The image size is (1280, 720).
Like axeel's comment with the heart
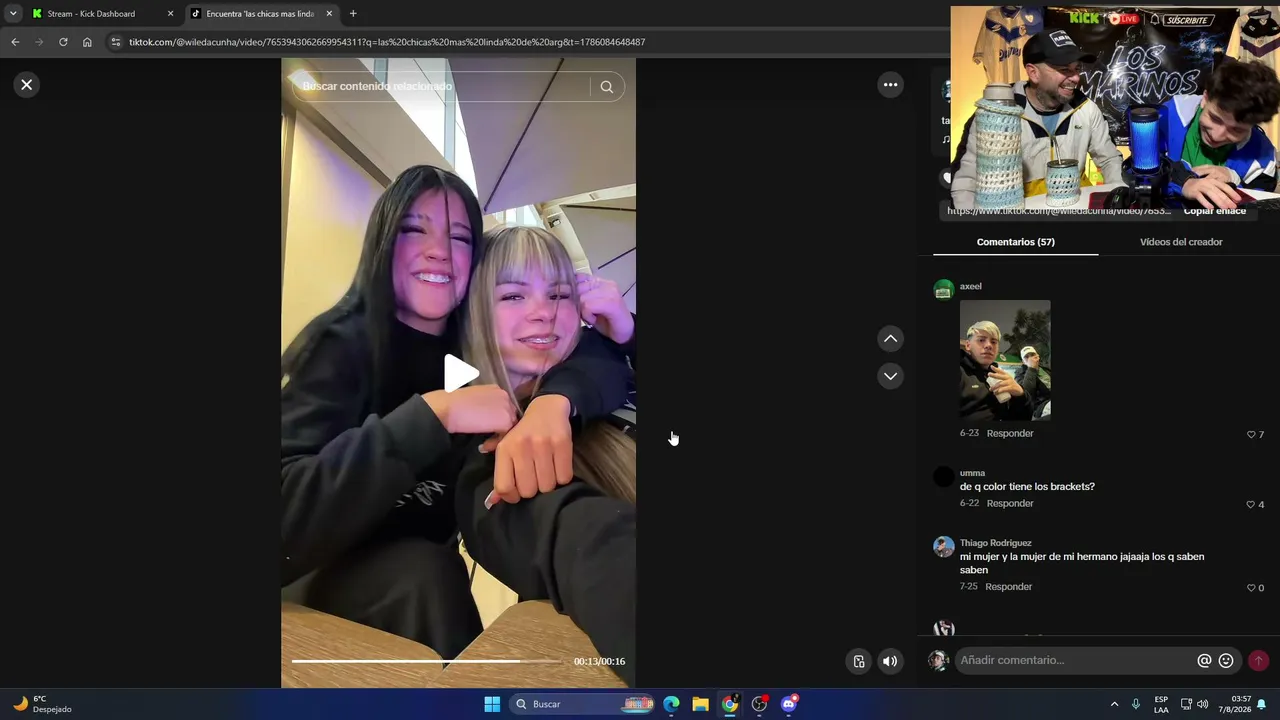(x=1251, y=435)
